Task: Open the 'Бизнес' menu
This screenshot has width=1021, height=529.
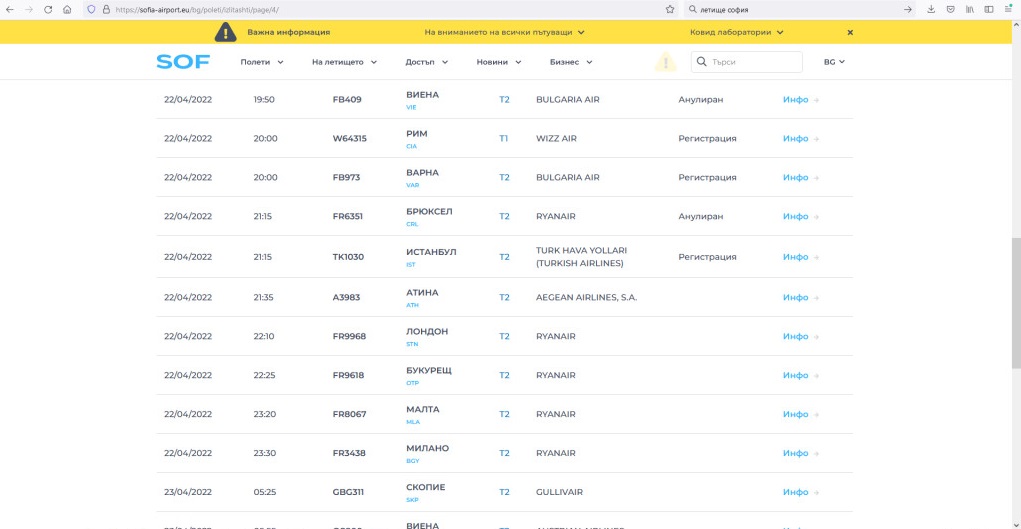Action: (571, 62)
